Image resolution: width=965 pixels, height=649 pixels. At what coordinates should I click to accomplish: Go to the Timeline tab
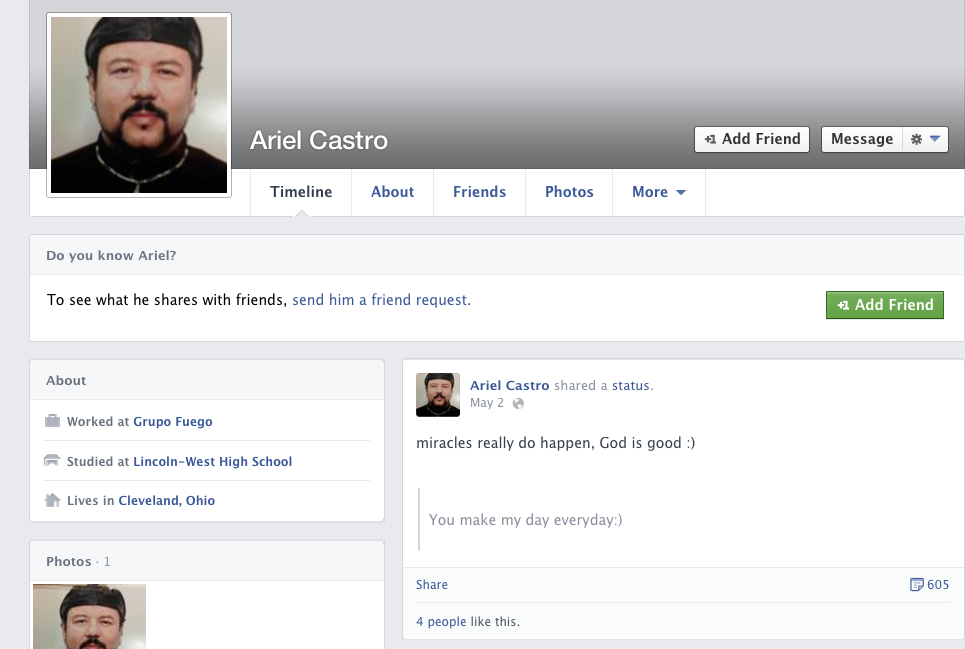(x=301, y=192)
